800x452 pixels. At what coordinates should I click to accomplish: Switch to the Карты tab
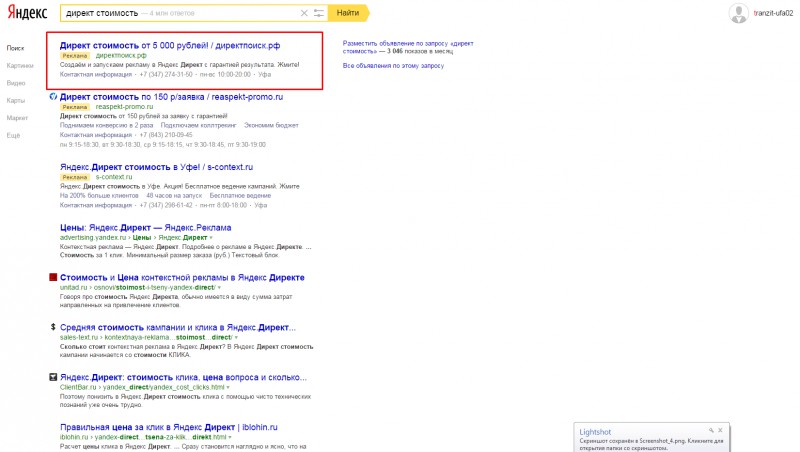pos(16,100)
